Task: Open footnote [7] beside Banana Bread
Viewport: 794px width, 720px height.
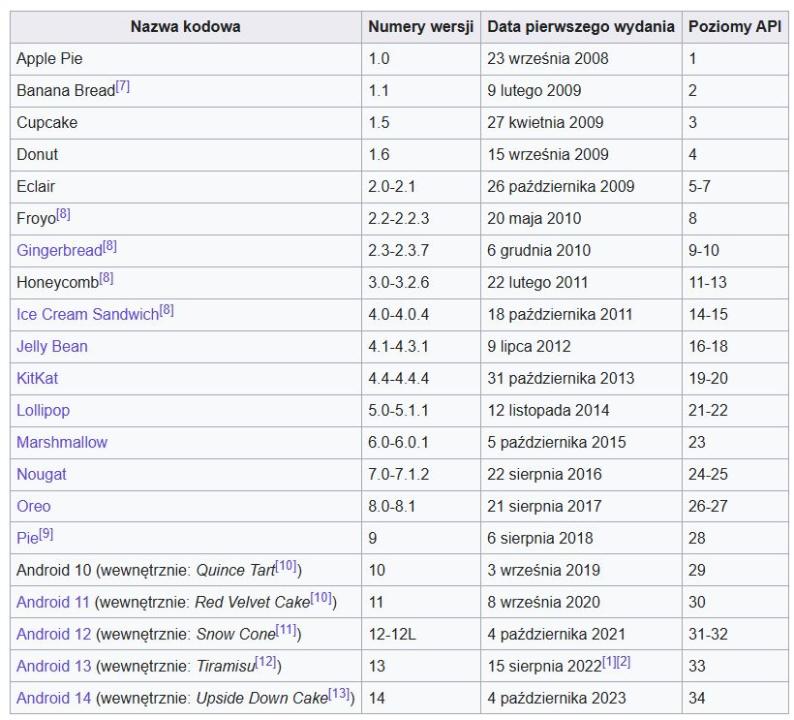Action: click(123, 87)
